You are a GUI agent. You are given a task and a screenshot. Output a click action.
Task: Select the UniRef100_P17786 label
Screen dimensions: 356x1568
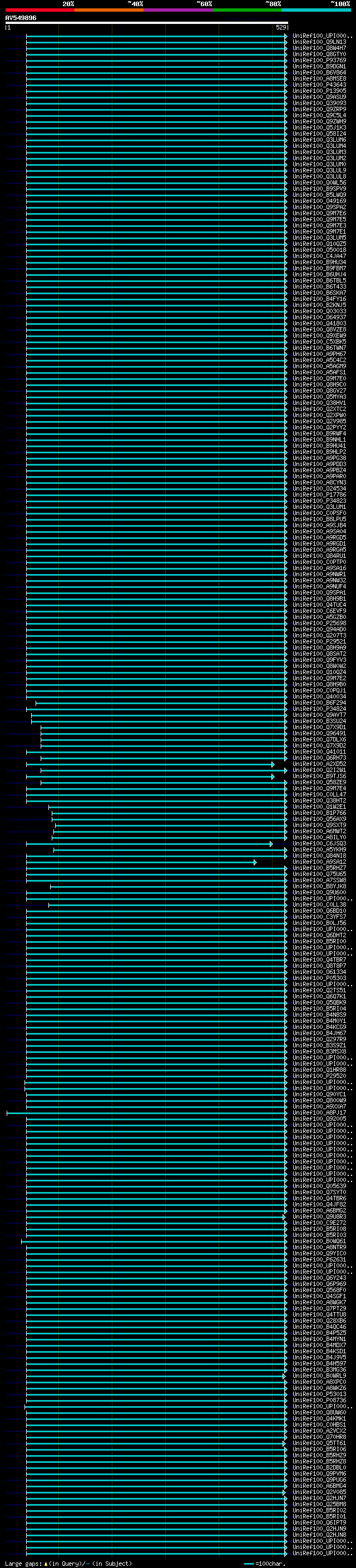[319, 494]
